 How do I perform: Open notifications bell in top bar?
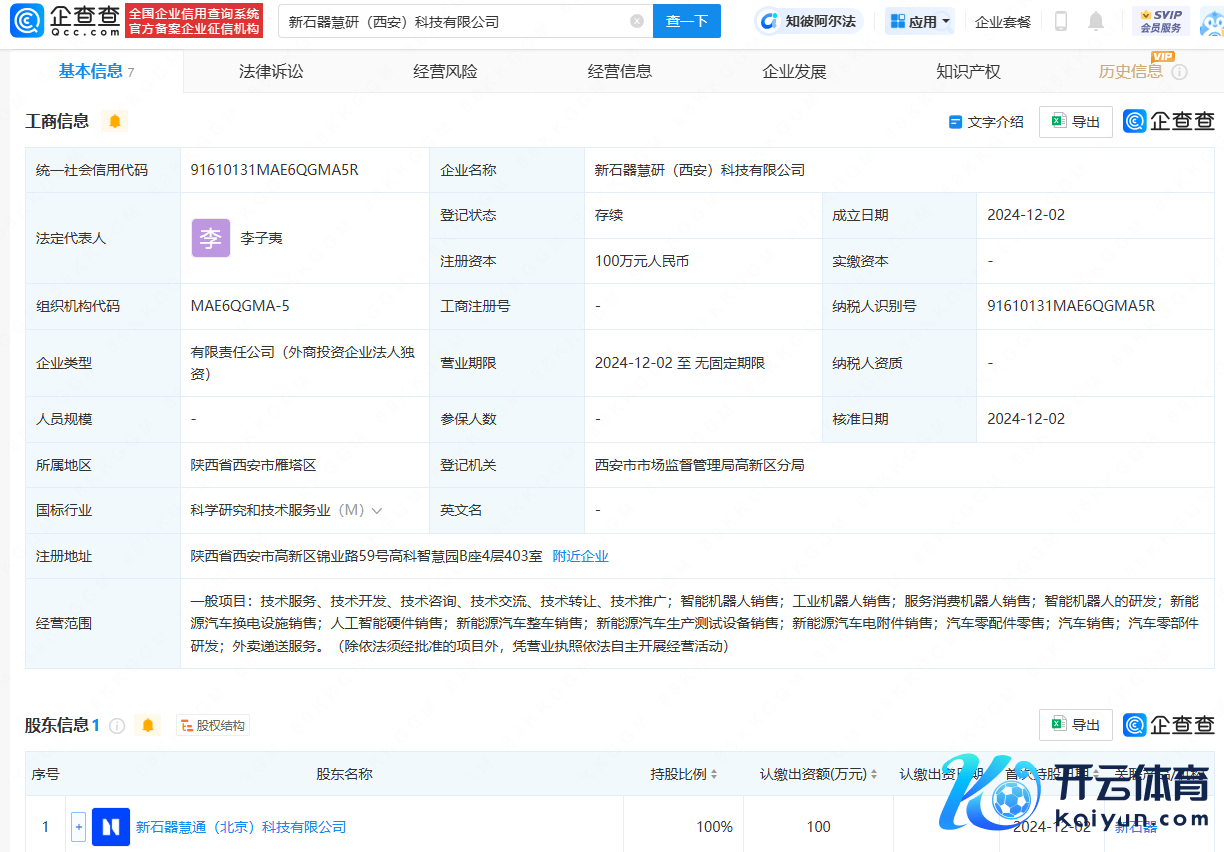pyautogui.click(x=1096, y=21)
